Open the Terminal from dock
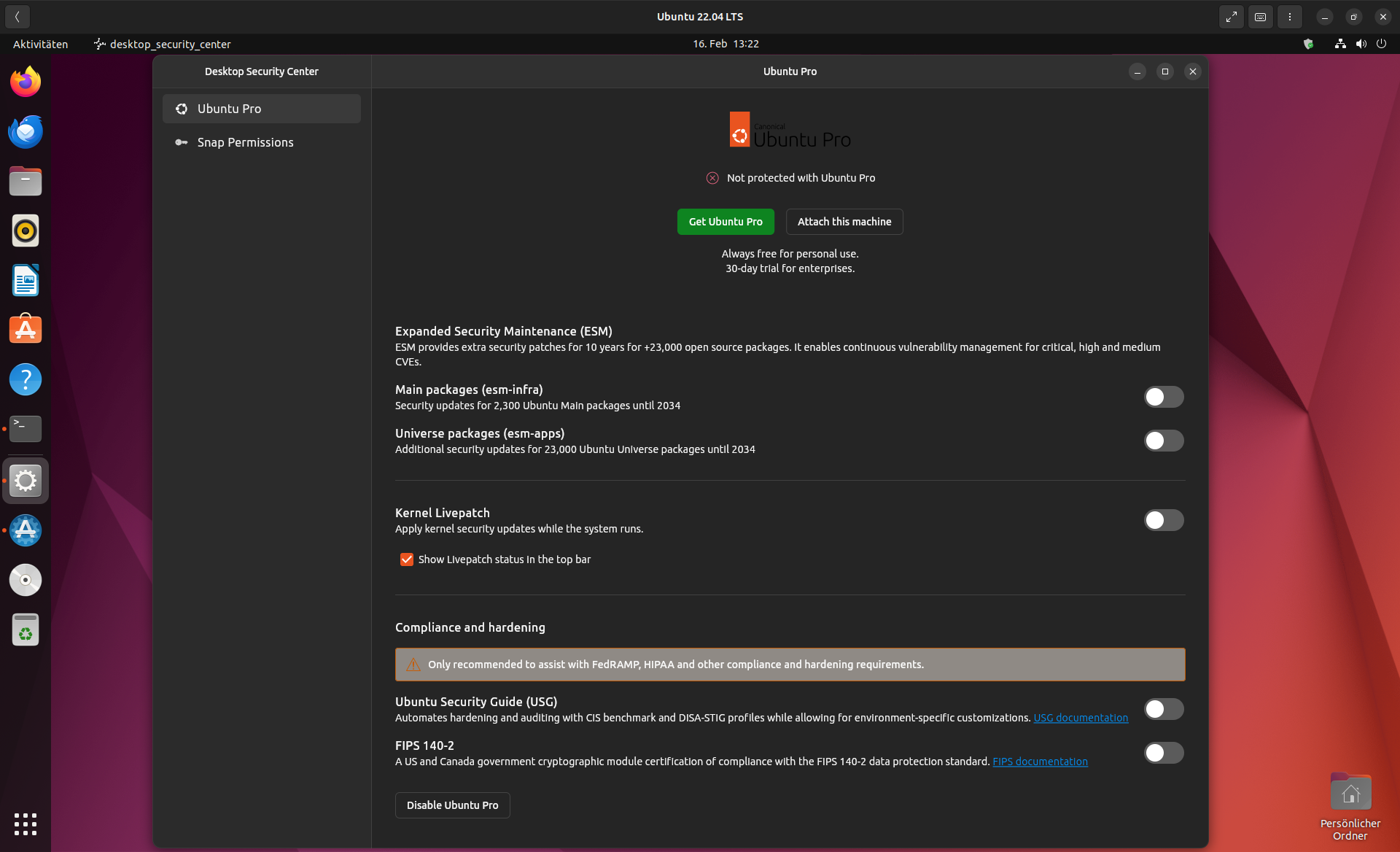The height and width of the screenshot is (852, 1400). [x=26, y=429]
